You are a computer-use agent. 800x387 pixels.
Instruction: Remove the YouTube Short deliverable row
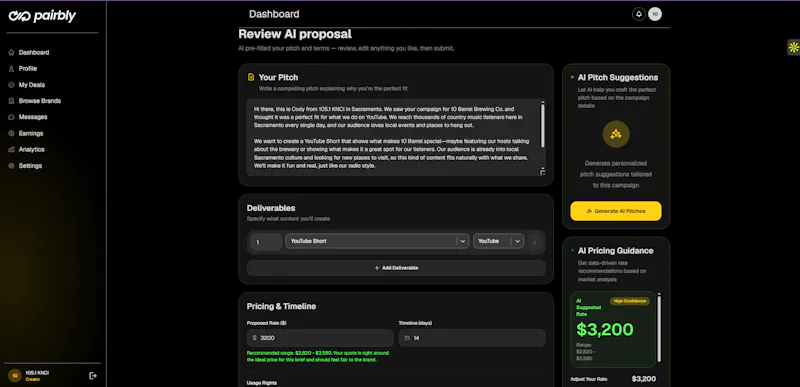point(535,242)
